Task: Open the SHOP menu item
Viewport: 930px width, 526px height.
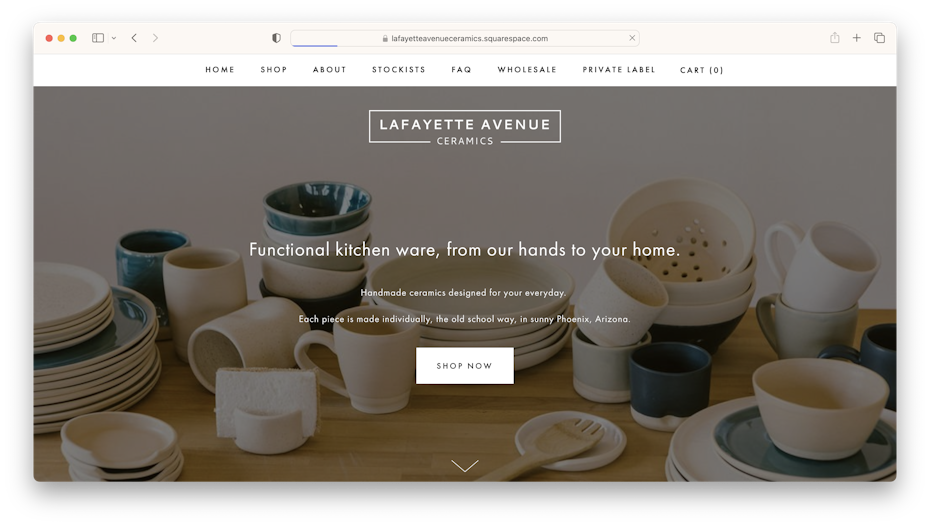Action: click(x=274, y=70)
